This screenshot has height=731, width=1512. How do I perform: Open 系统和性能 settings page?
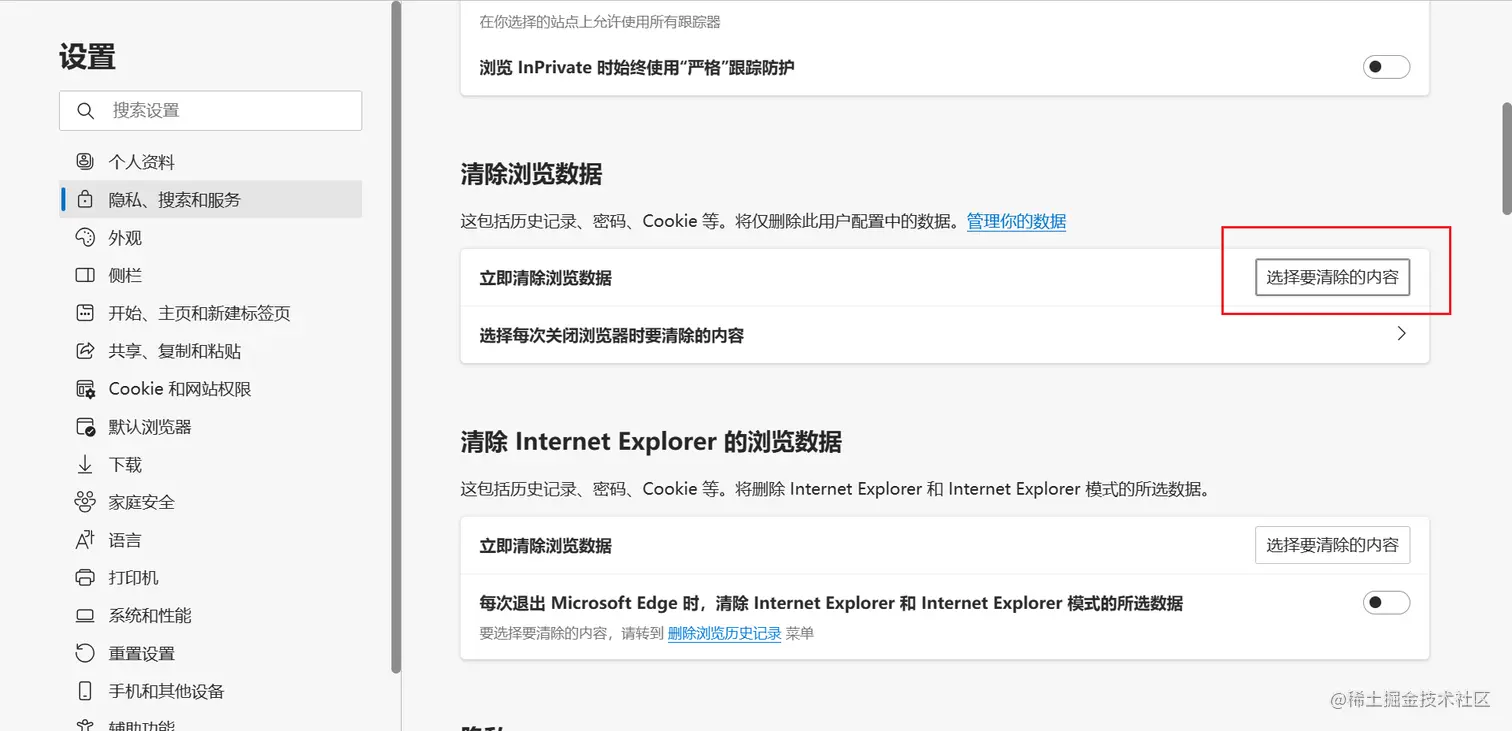(211, 616)
